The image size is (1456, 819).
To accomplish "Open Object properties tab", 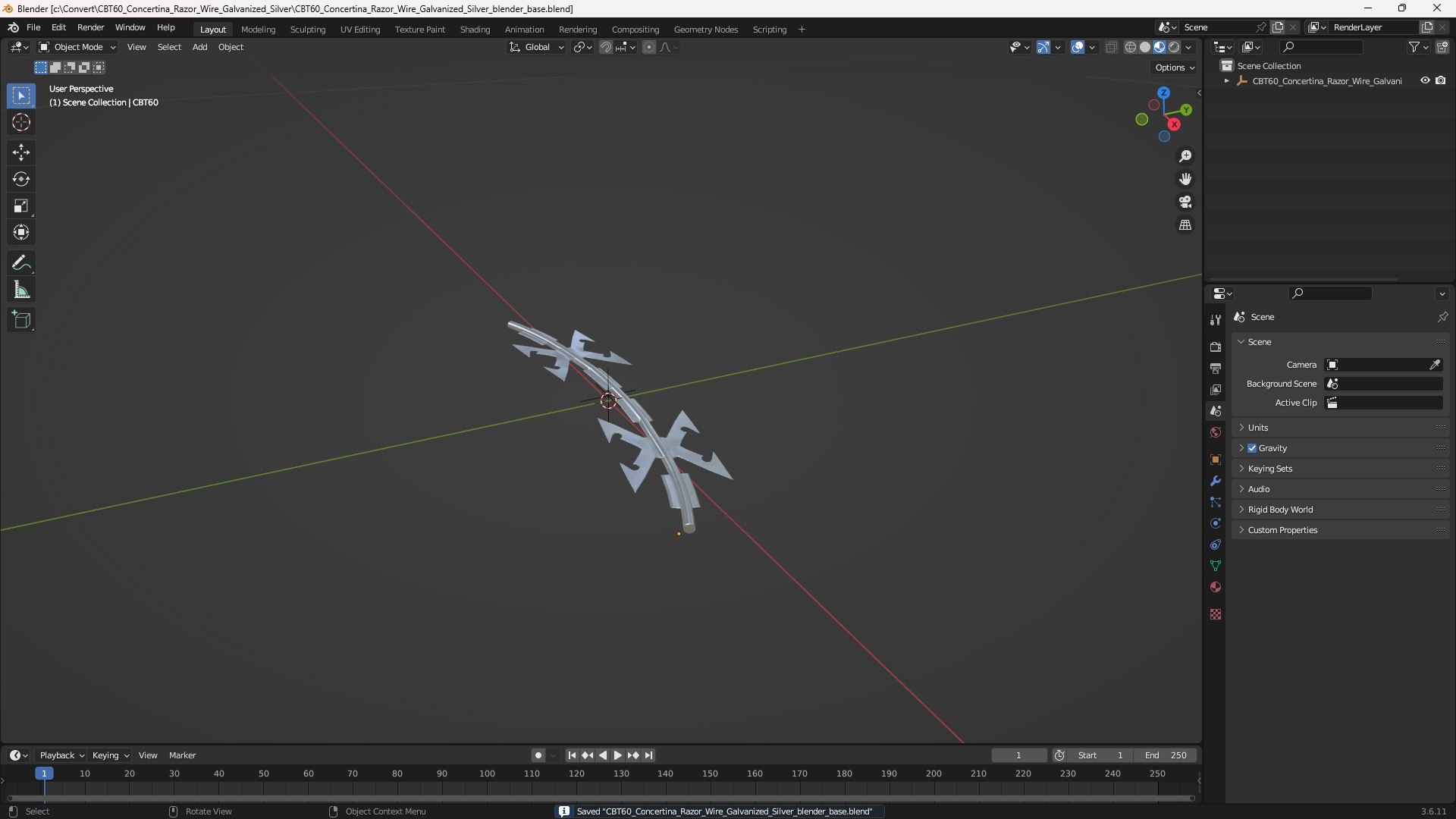I will pos(1216,460).
